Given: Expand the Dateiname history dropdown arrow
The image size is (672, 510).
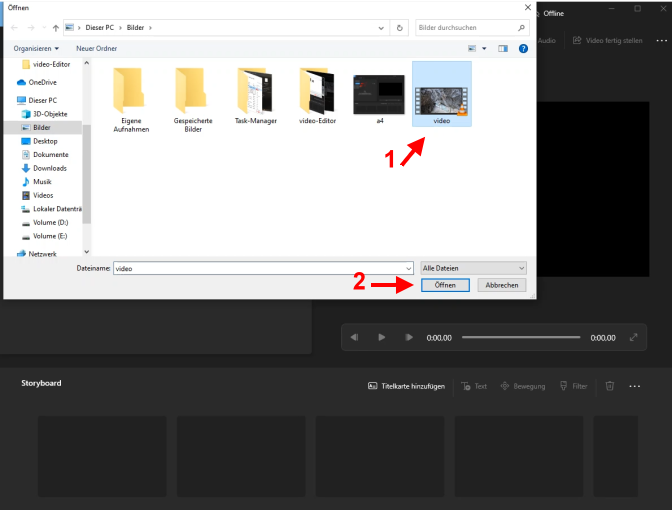Looking at the screenshot, I should (x=408, y=268).
